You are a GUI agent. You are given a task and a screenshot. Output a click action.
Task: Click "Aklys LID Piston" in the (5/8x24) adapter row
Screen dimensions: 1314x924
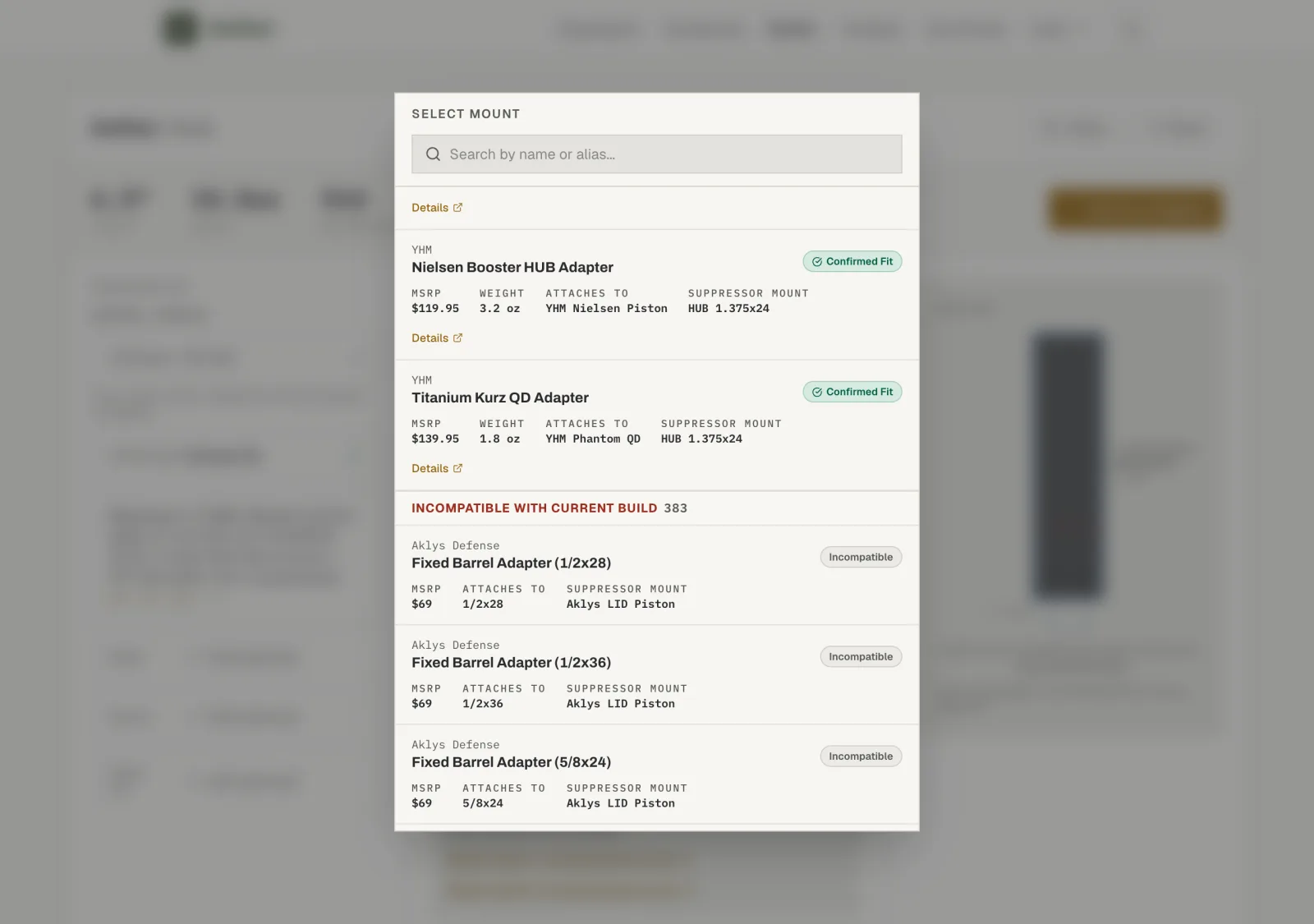click(x=621, y=803)
